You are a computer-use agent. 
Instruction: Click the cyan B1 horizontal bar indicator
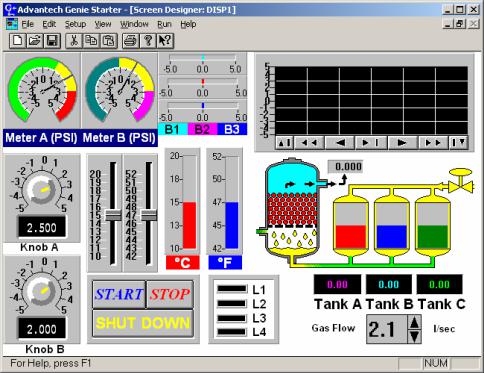click(x=203, y=58)
